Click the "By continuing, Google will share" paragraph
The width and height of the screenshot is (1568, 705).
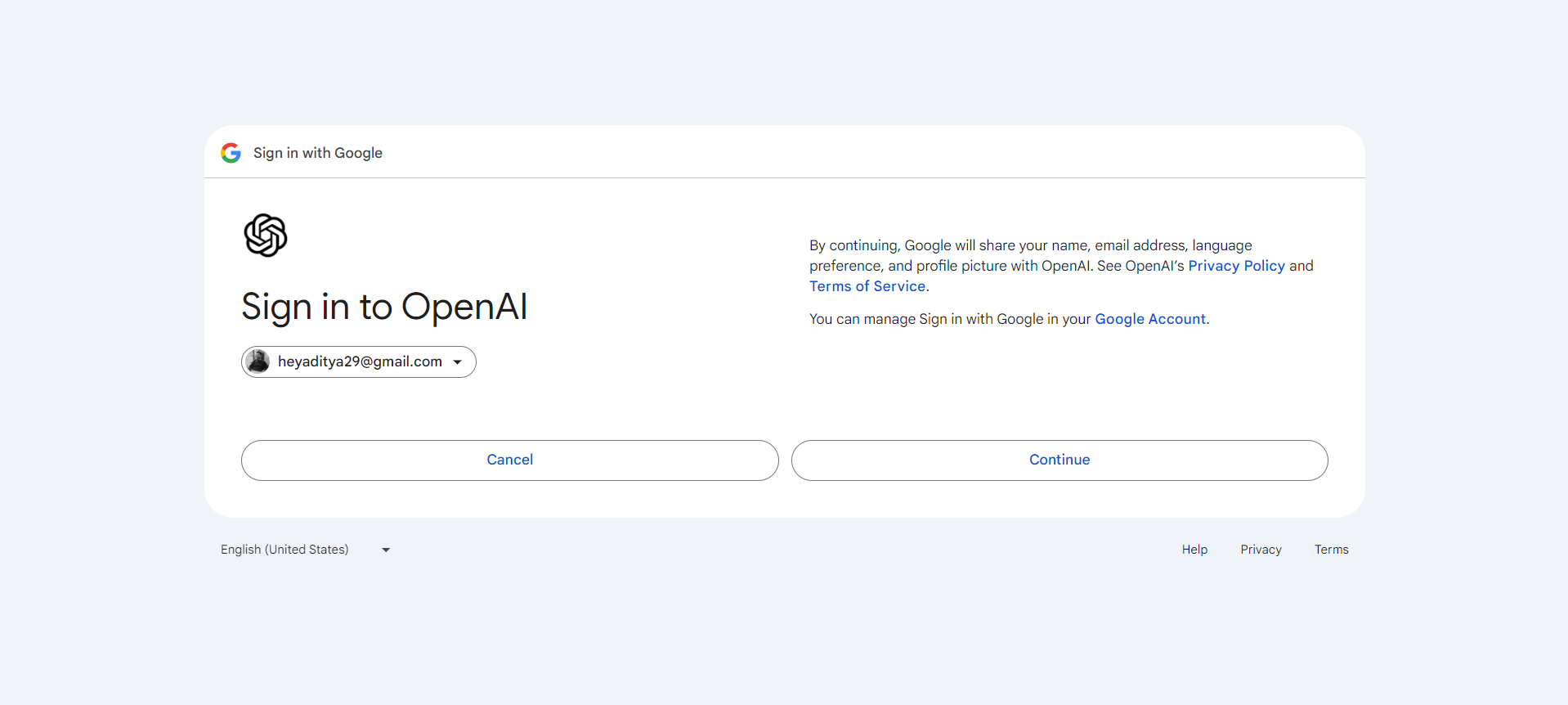click(1061, 266)
